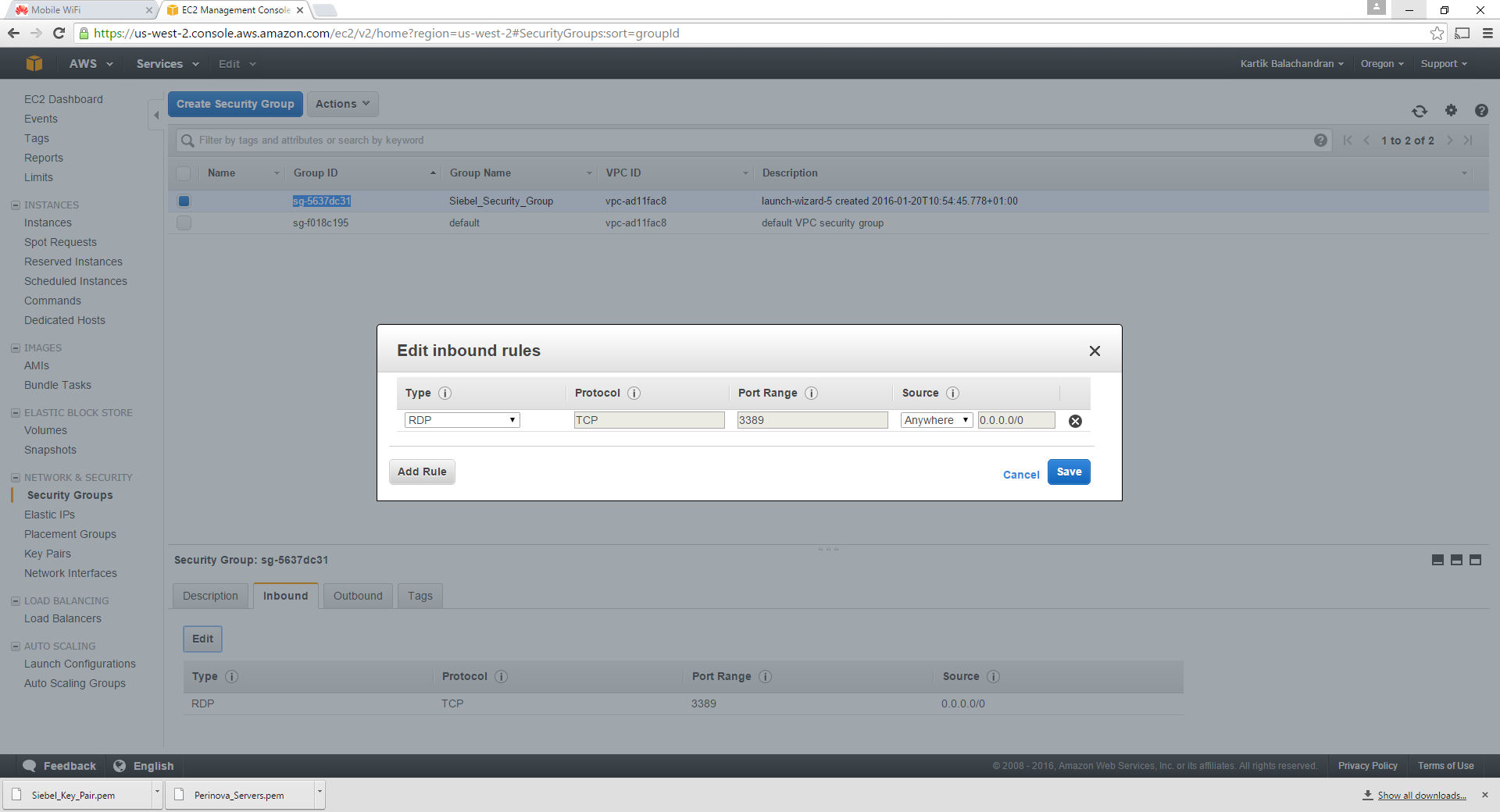Click Create Security Group button
Image resolution: width=1500 pixels, height=812 pixels.
click(235, 104)
